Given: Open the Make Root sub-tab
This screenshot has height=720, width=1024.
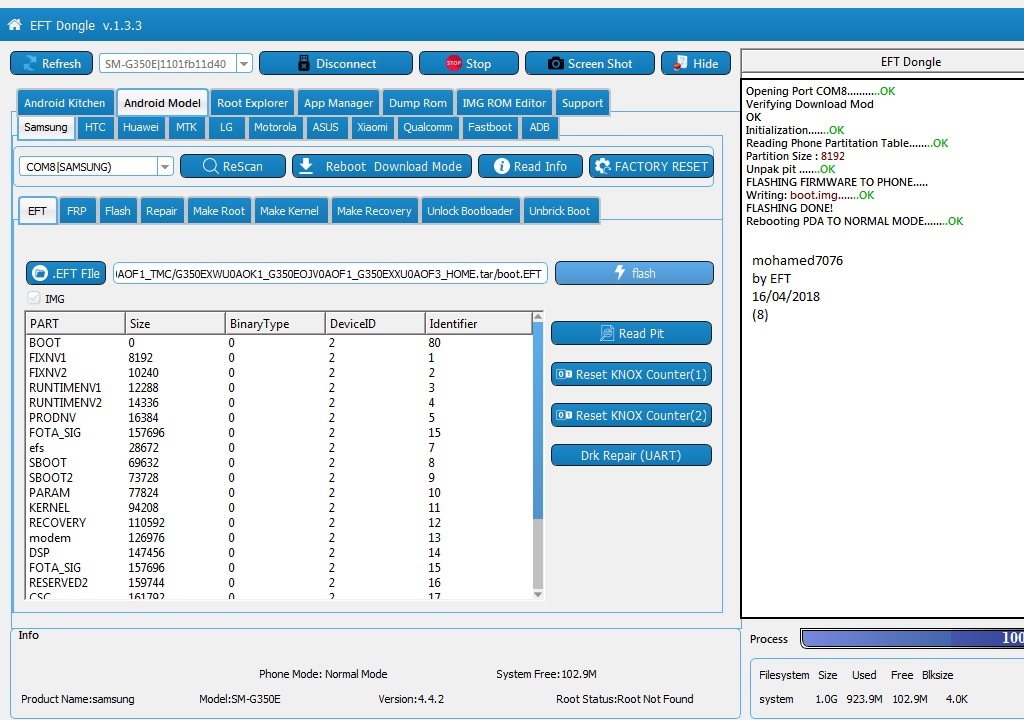Looking at the screenshot, I should tap(219, 210).
